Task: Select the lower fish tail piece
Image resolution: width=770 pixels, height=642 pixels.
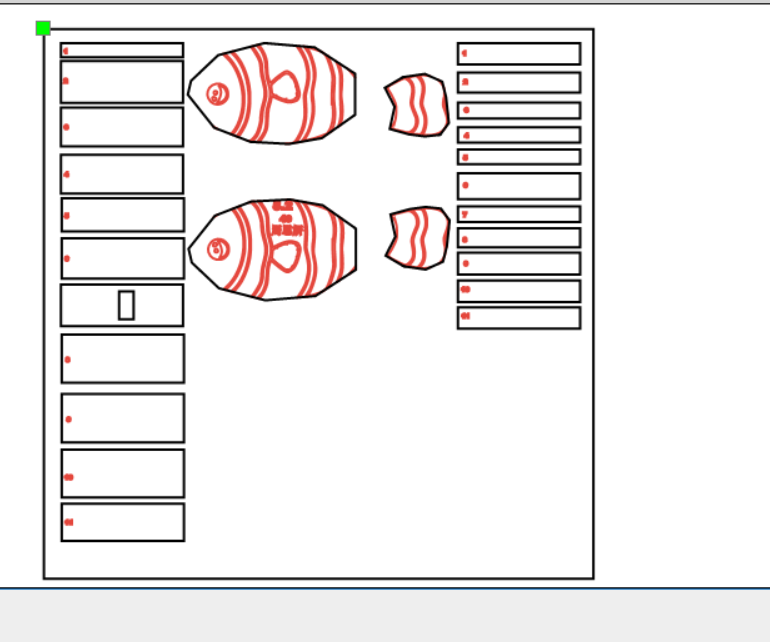Action: pos(417,238)
